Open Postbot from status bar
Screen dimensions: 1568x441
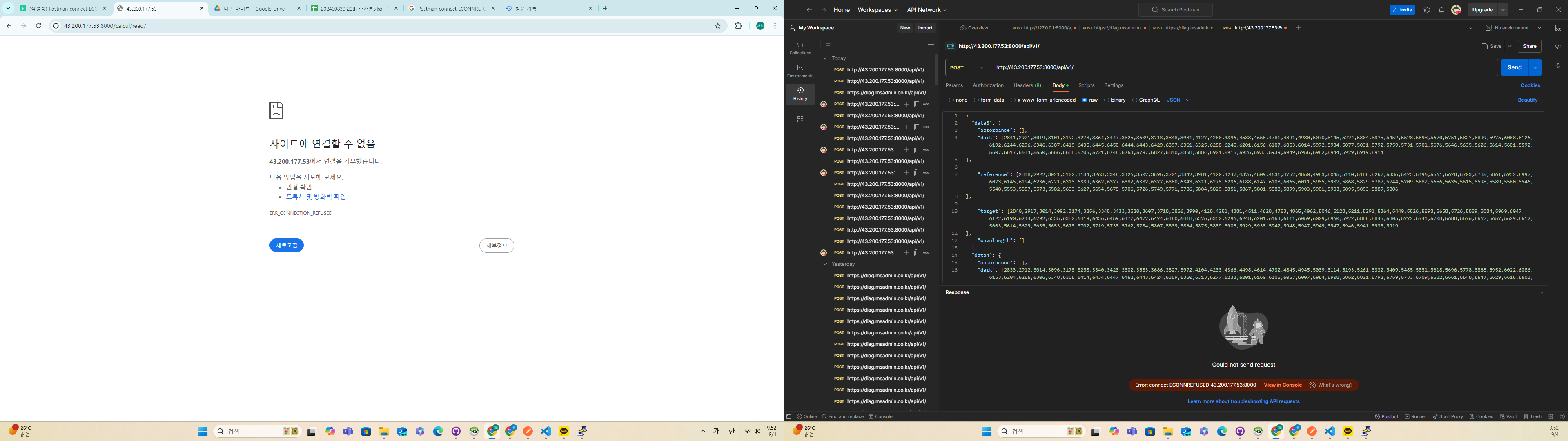(x=1386, y=416)
